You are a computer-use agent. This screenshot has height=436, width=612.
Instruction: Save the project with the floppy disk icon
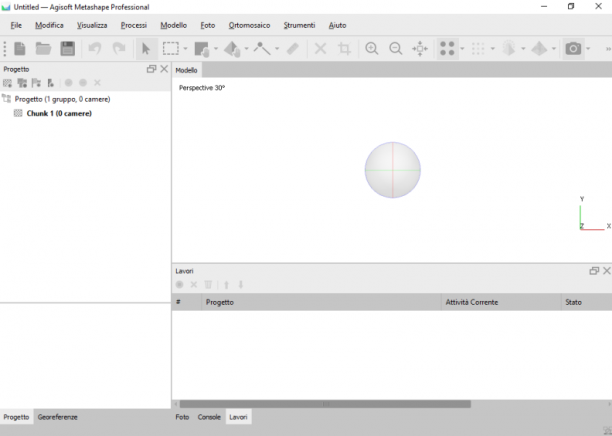pyautogui.click(x=68, y=49)
